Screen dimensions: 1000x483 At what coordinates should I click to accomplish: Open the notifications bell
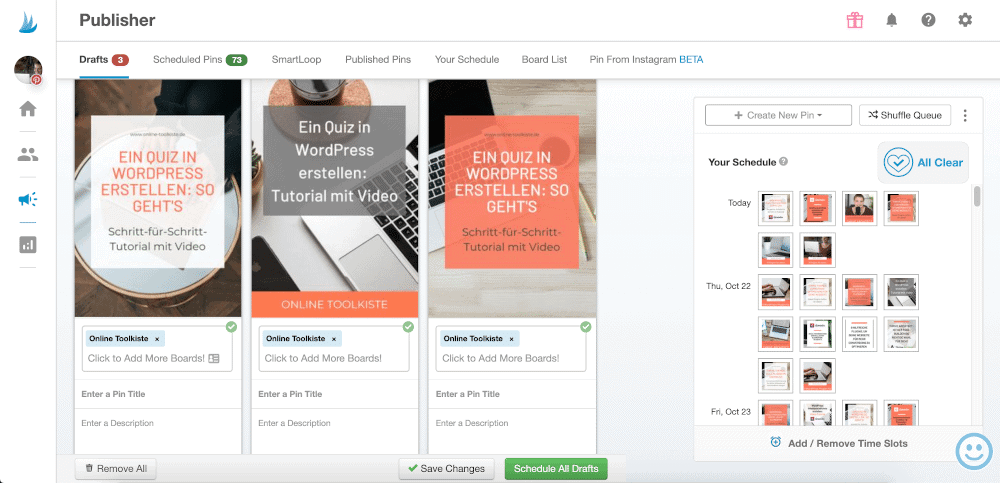coord(891,20)
